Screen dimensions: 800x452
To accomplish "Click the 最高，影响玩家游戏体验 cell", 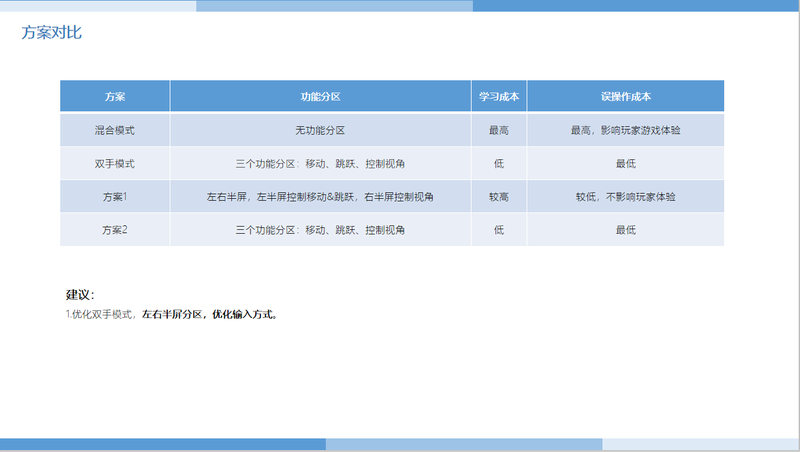I will (626, 130).
